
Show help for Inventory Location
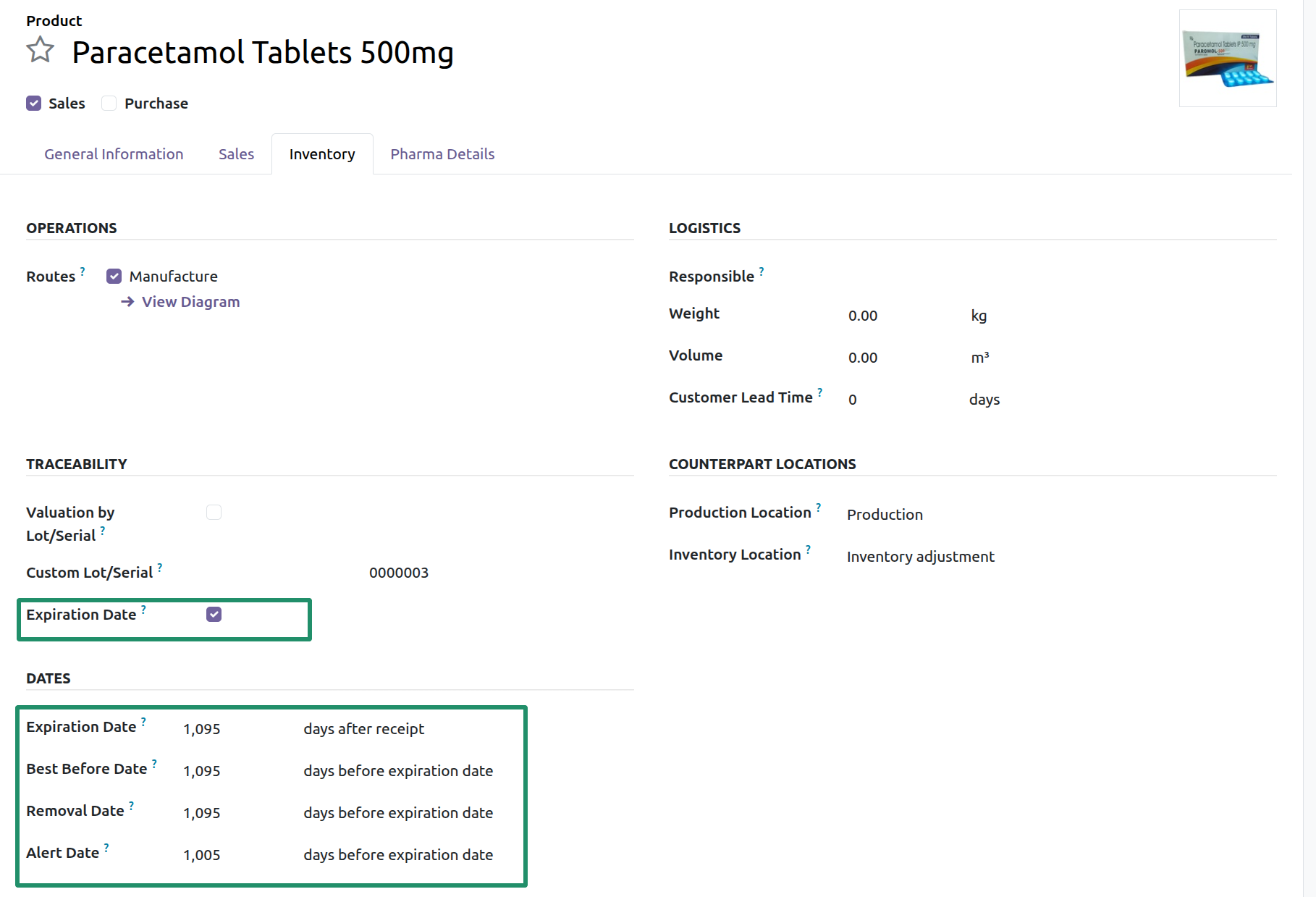[x=809, y=549]
